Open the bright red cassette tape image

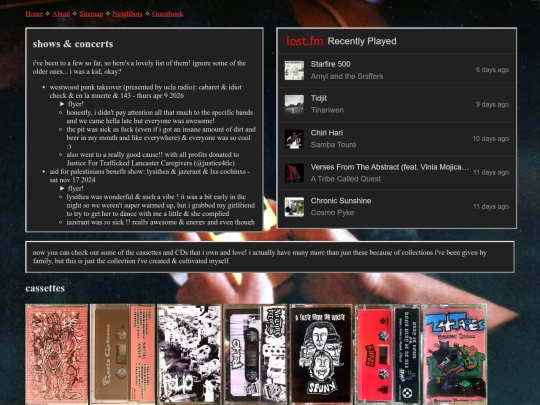click(x=387, y=354)
